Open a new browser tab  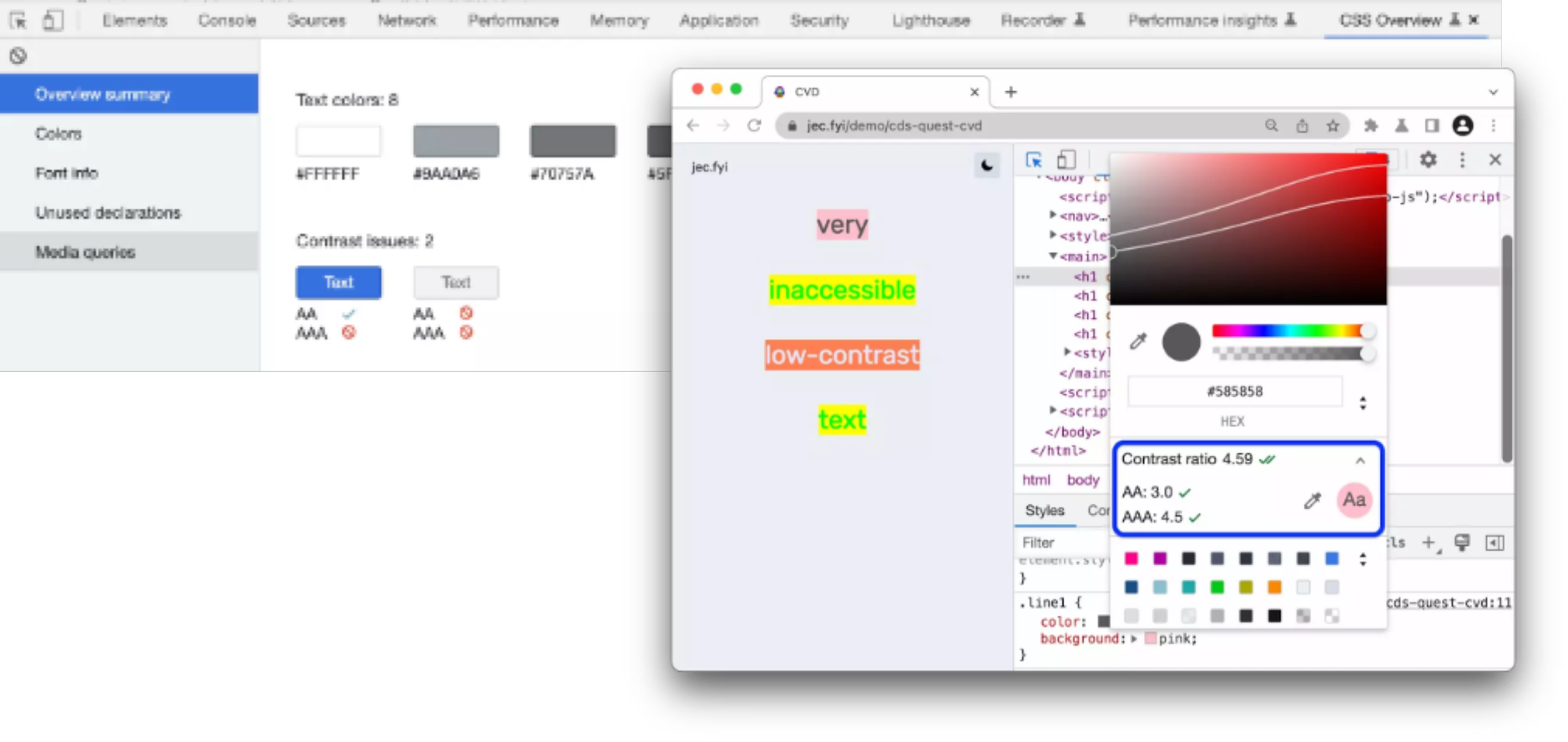pos(1011,92)
